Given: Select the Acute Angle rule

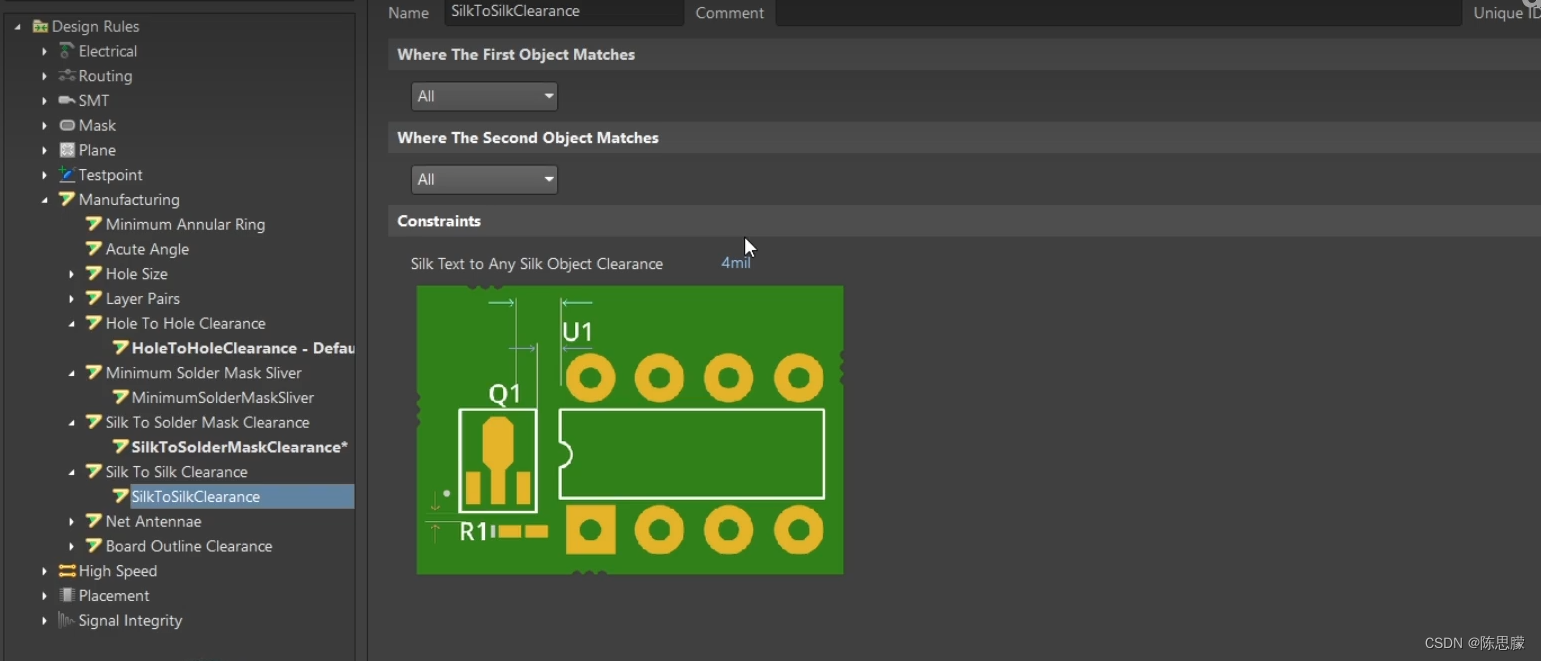Looking at the screenshot, I should pos(147,249).
